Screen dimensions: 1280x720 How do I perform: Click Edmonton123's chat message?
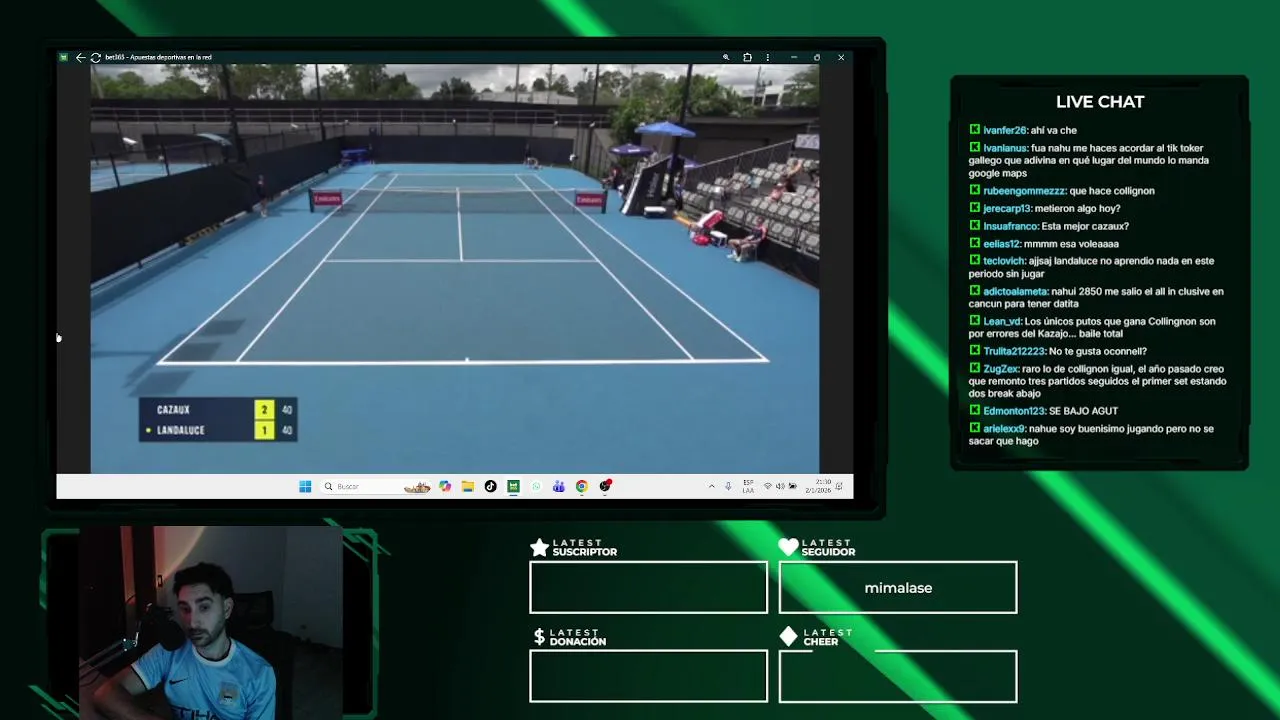coord(1044,410)
